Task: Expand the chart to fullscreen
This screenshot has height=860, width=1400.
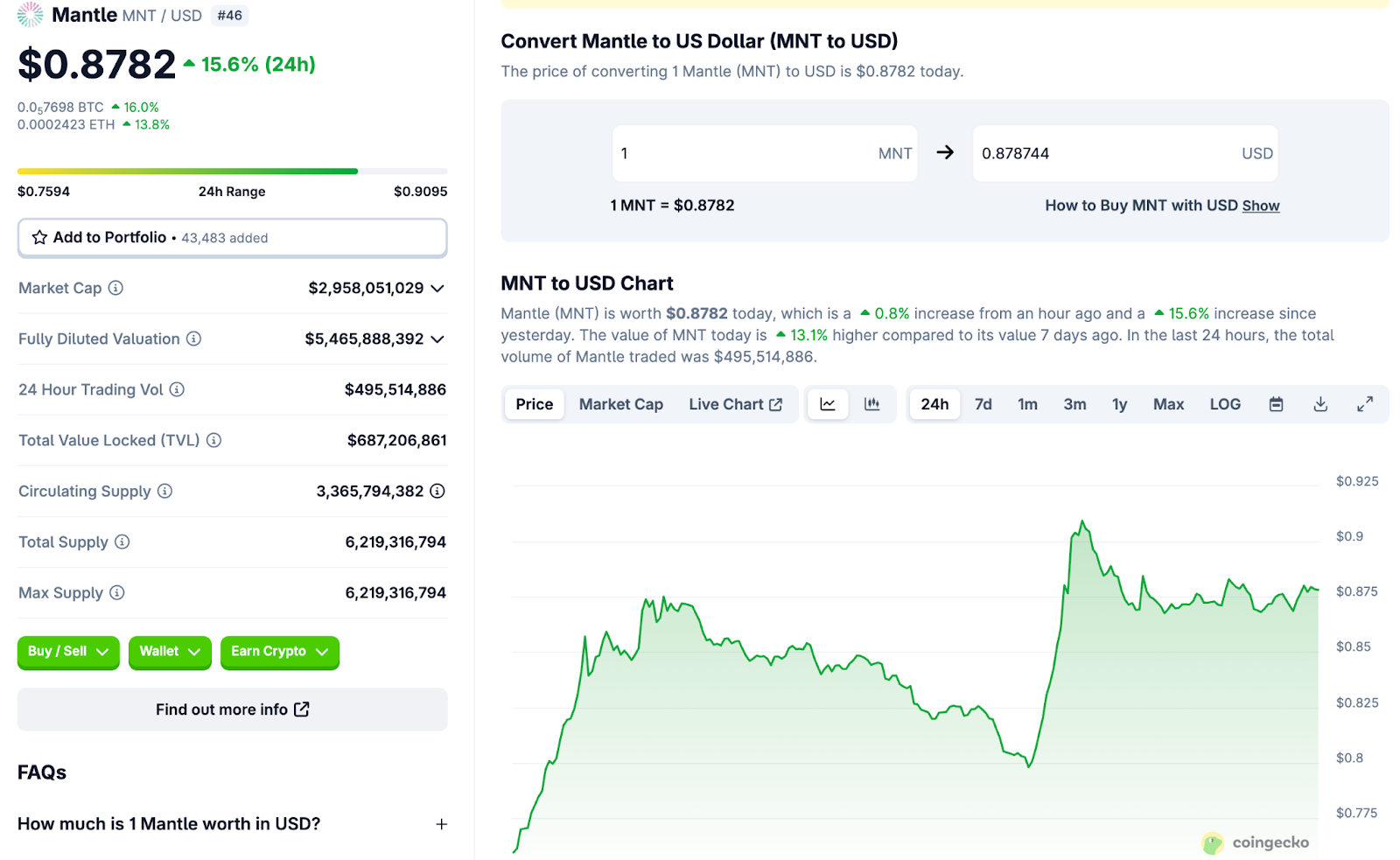Action: pos(1365,404)
